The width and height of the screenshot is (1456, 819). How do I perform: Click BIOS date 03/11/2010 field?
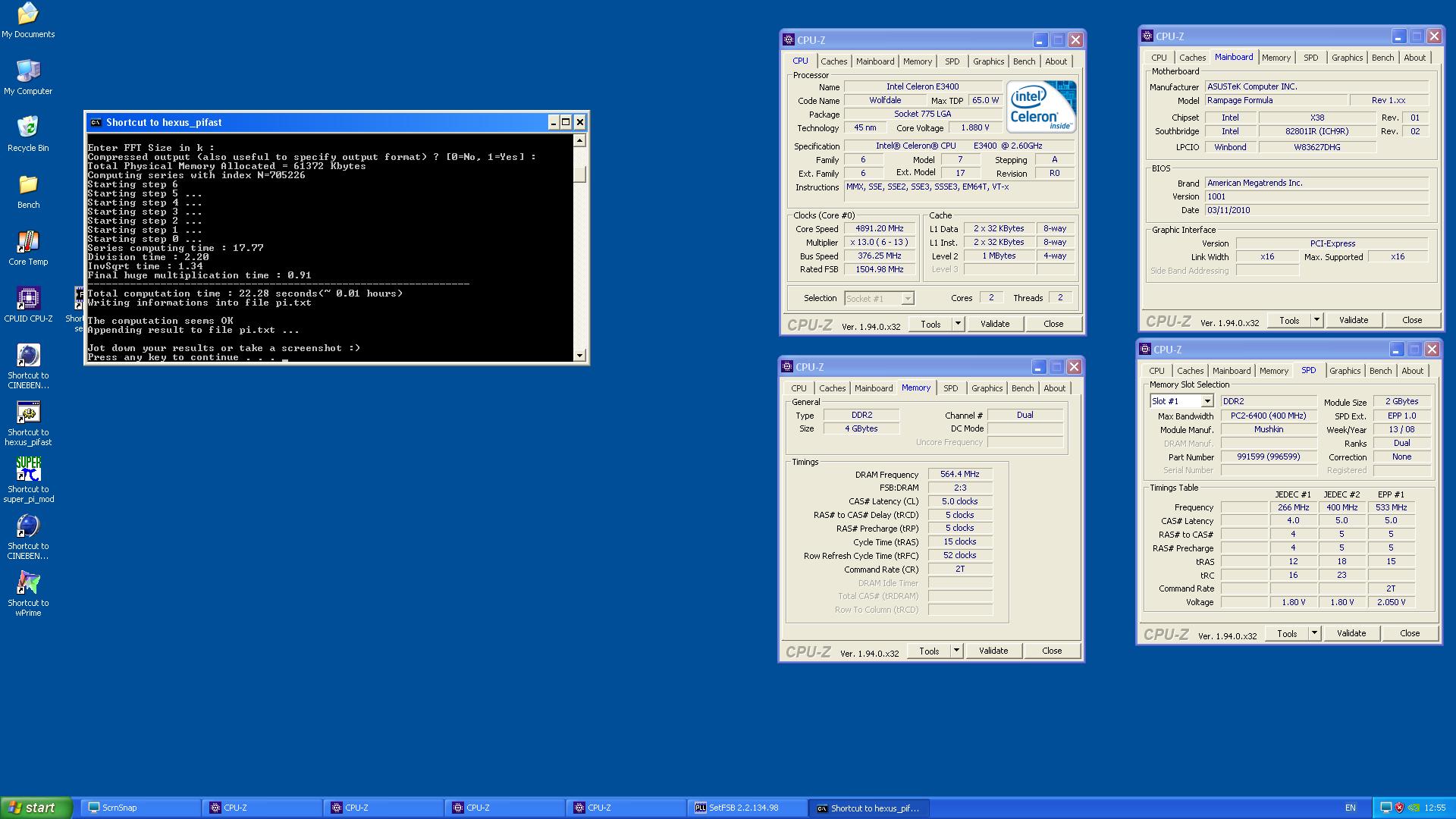click(1316, 210)
